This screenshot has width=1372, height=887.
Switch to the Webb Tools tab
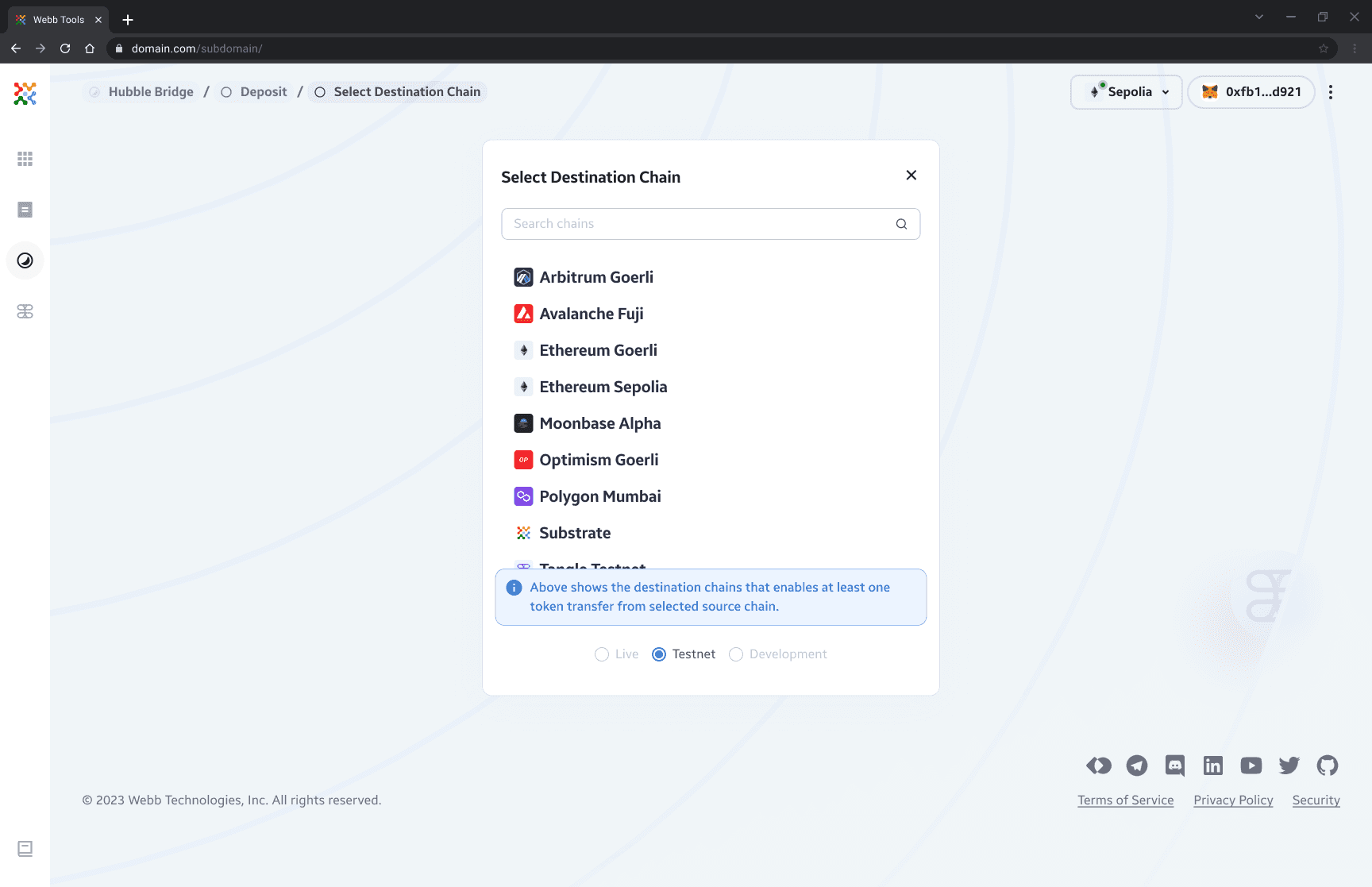pos(59,20)
